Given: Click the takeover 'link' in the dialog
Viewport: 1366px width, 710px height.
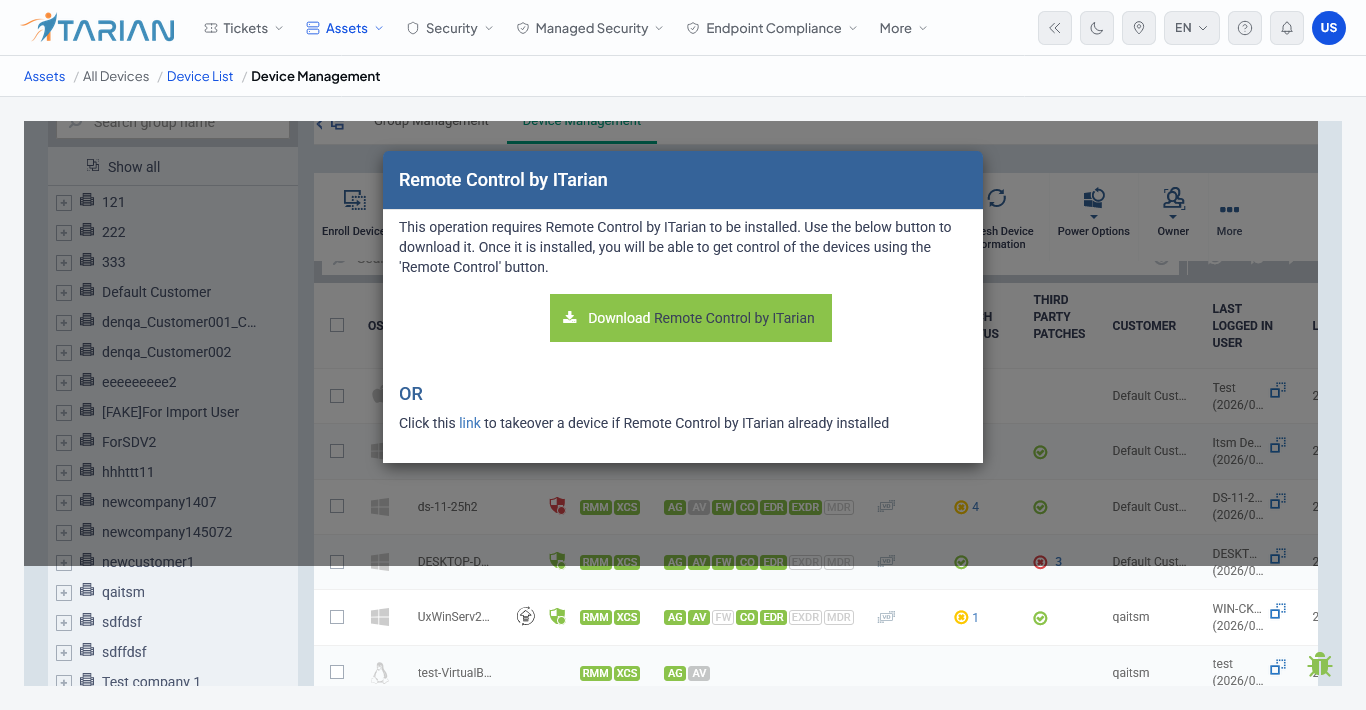Looking at the screenshot, I should click(x=470, y=423).
